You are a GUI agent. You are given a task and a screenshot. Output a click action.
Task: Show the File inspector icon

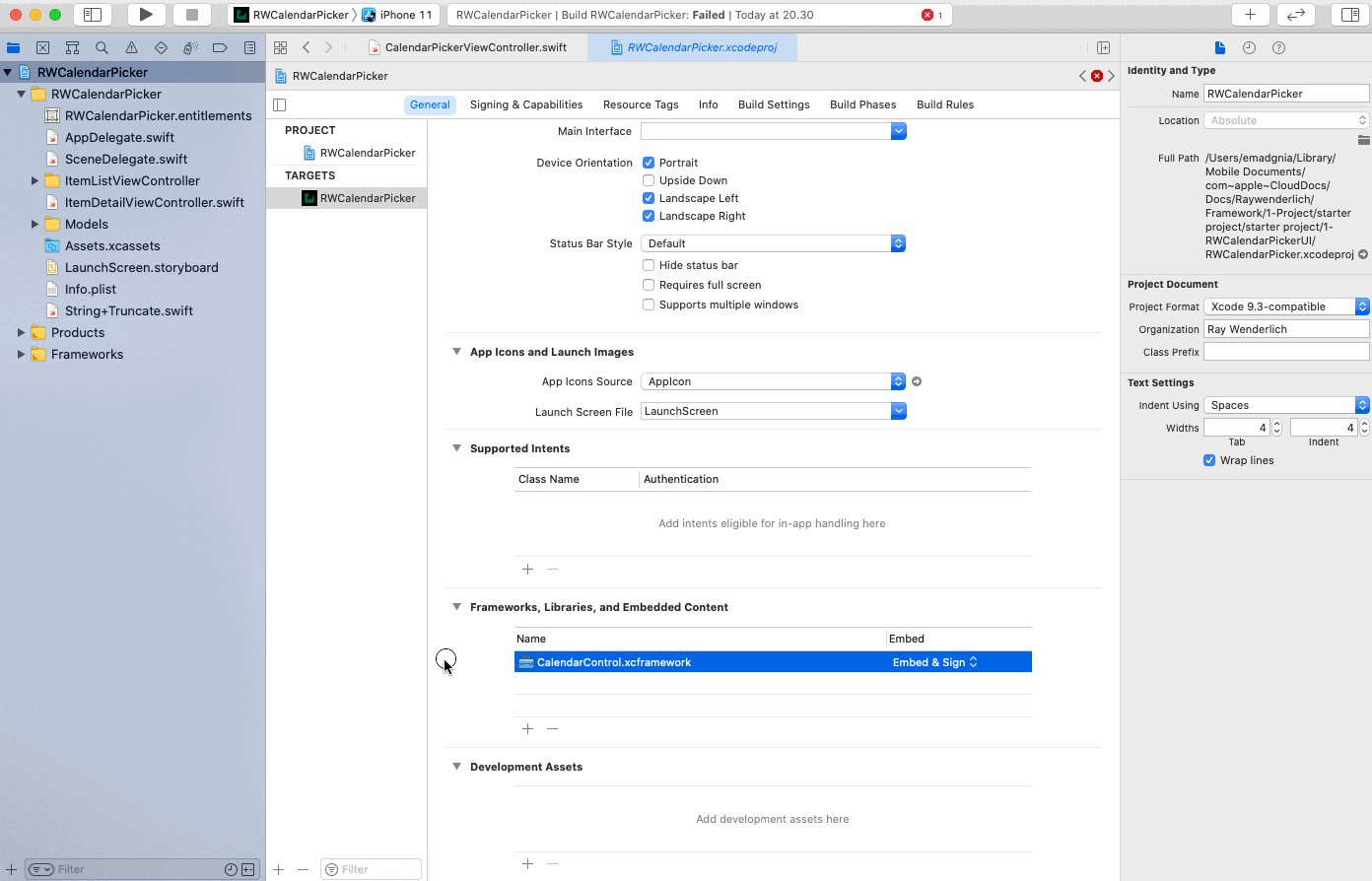[x=1220, y=47]
